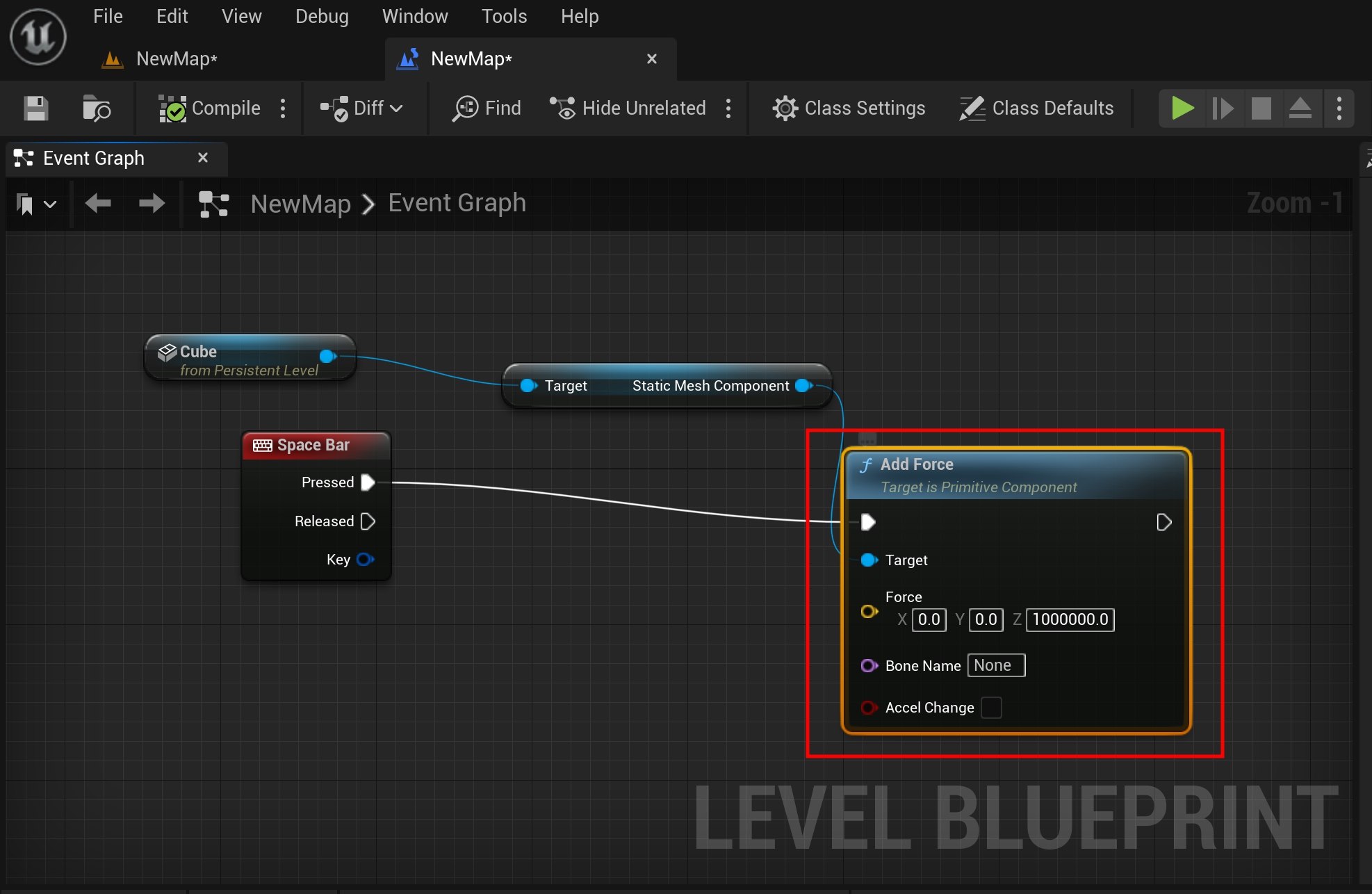1372x894 pixels.
Task: Click the Pressed execution pin
Action: click(x=368, y=482)
